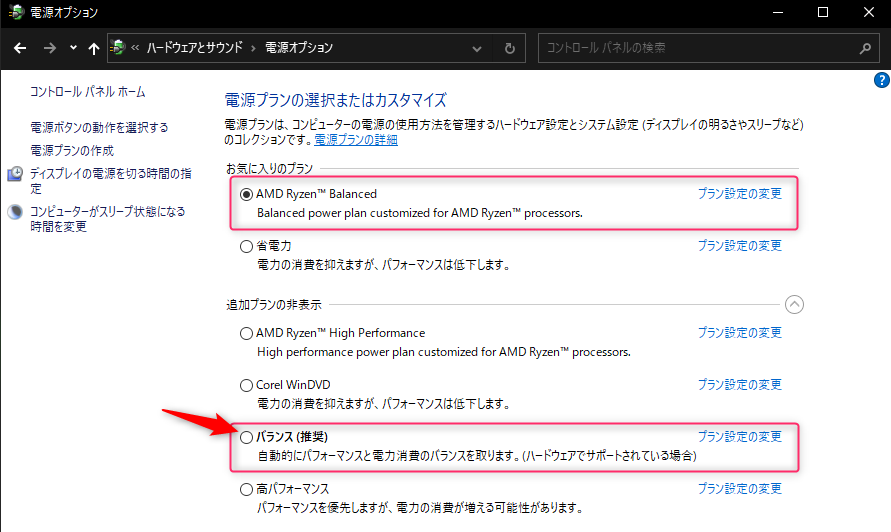This screenshot has height=532, width=891.
Task: Select AMD Ryzen Balanced radio button
Action: tap(246, 194)
